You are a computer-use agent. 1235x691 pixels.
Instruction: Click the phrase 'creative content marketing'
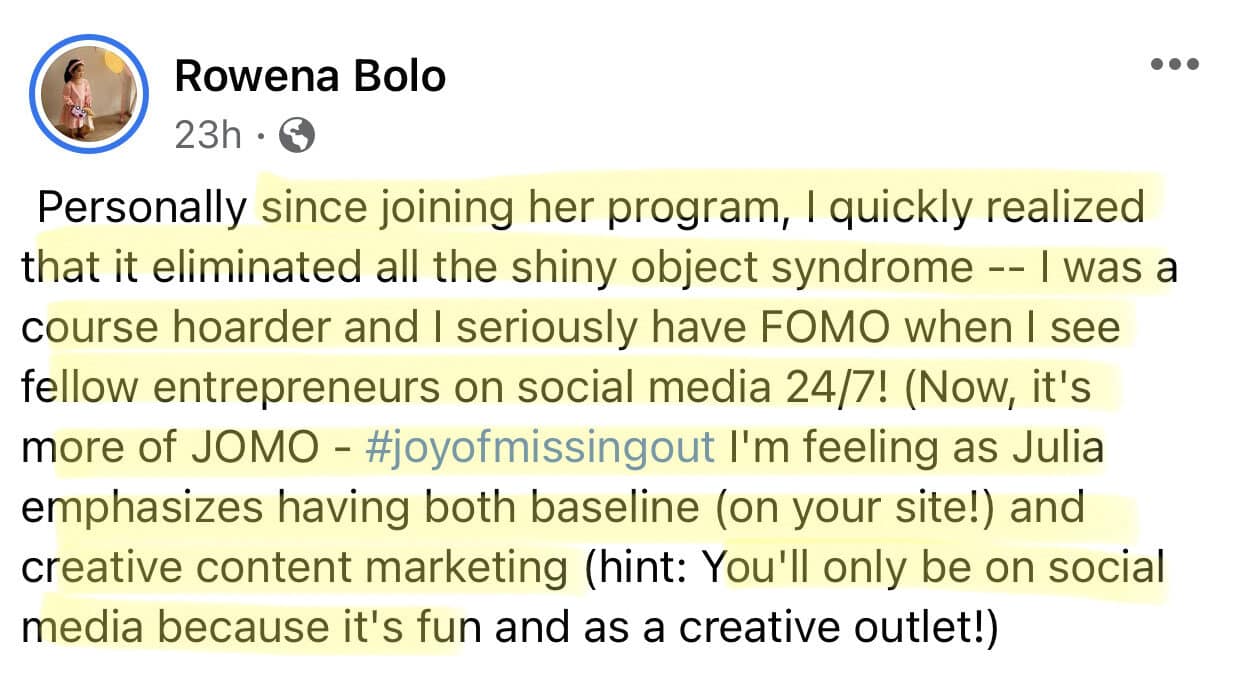coord(294,569)
